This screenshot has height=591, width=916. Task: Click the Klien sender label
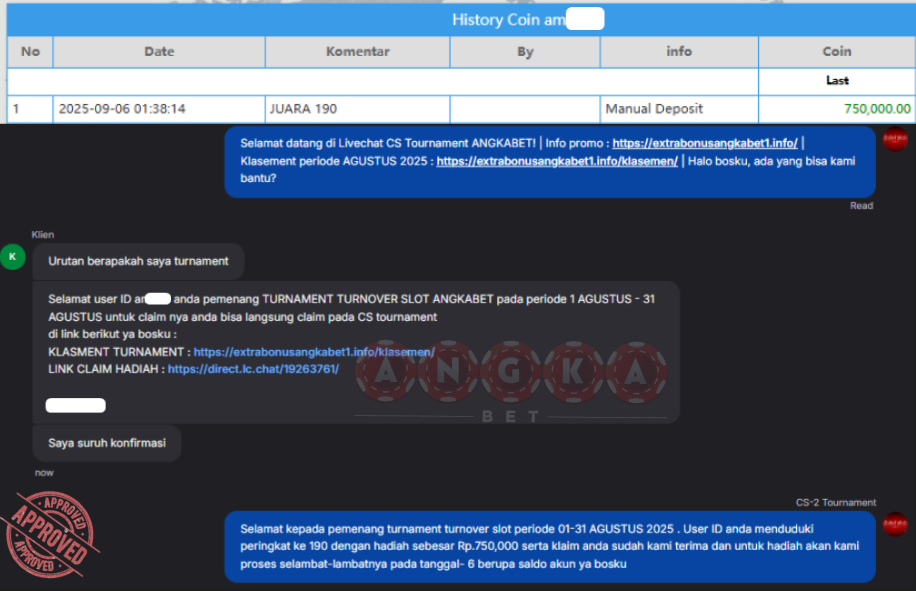point(43,235)
